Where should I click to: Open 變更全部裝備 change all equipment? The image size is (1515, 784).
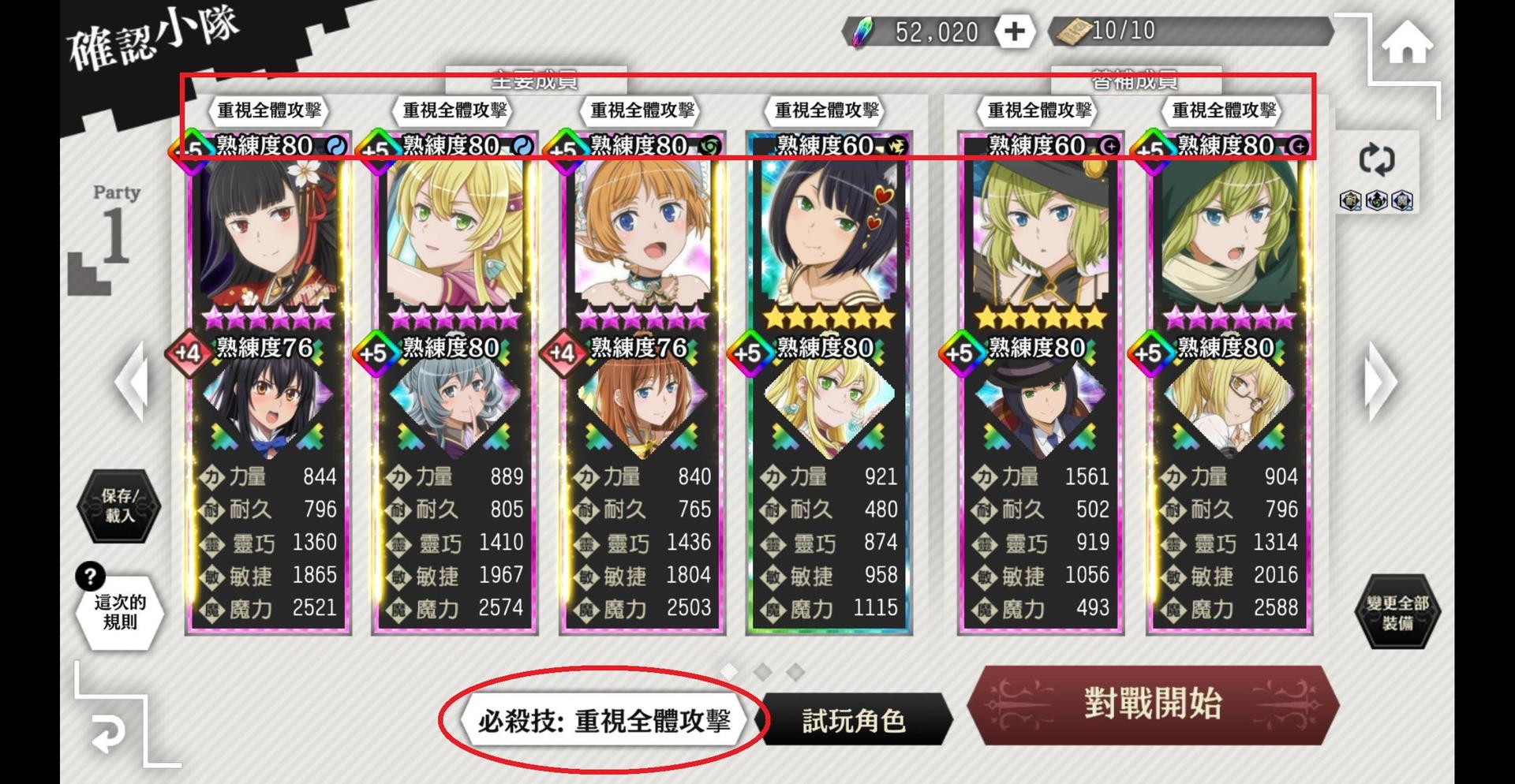point(1397,612)
